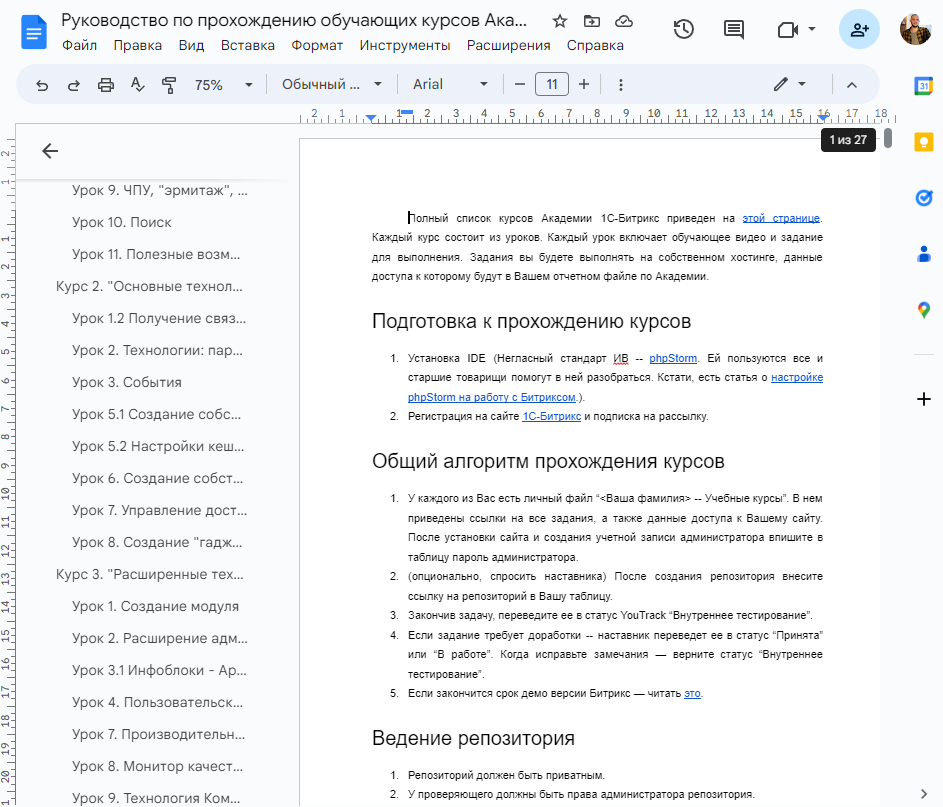The image size is (943, 807).
Task: Open the Формат menu
Action: tap(317, 46)
